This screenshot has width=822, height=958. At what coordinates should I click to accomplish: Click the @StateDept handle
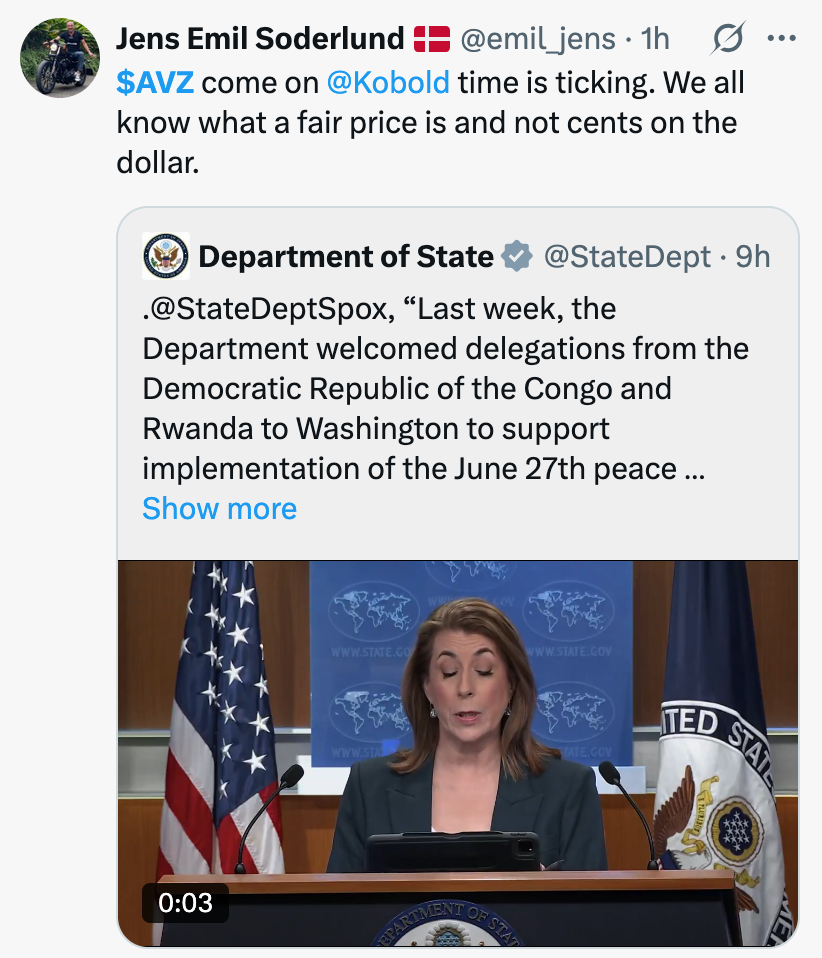(x=627, y=256)
